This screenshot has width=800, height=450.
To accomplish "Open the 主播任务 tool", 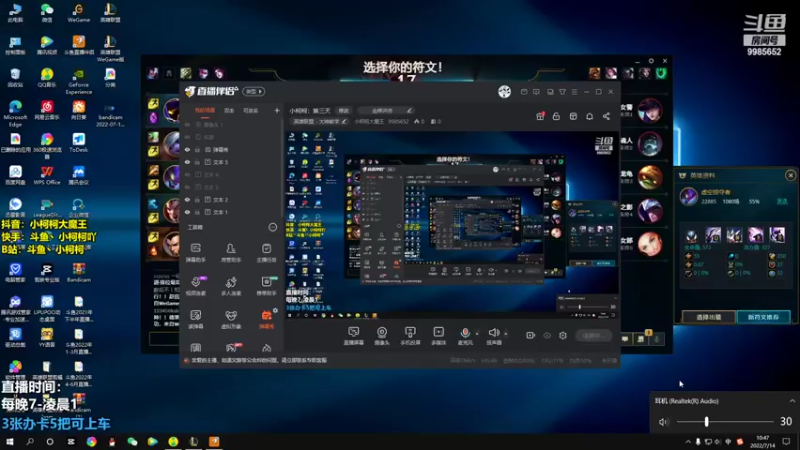I will tap(266, 253).
